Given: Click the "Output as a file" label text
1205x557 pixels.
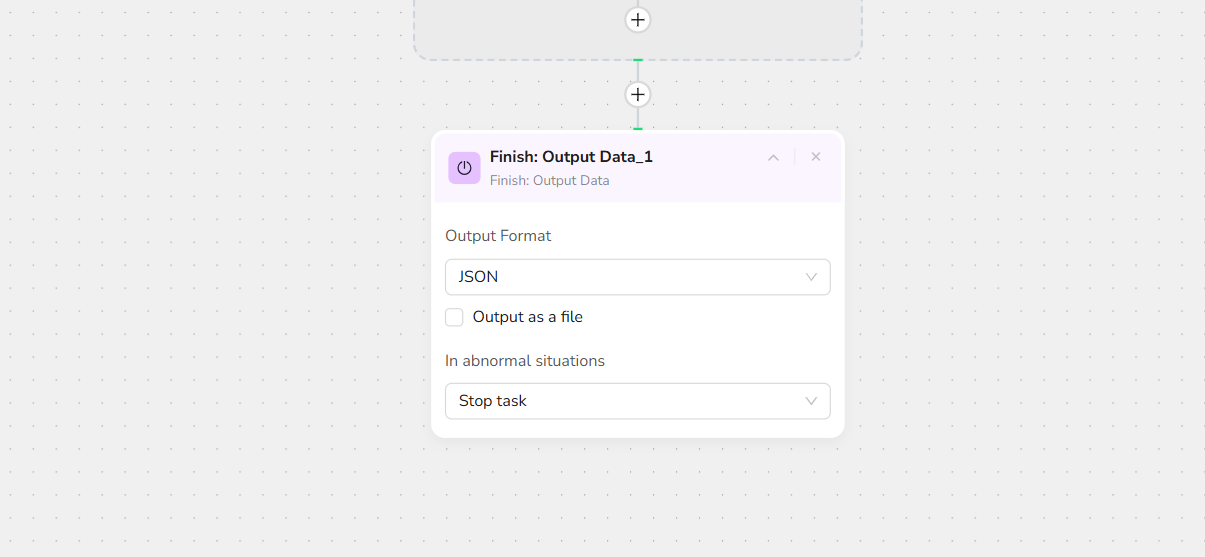Looking at the screenshot, I should 527,317.
